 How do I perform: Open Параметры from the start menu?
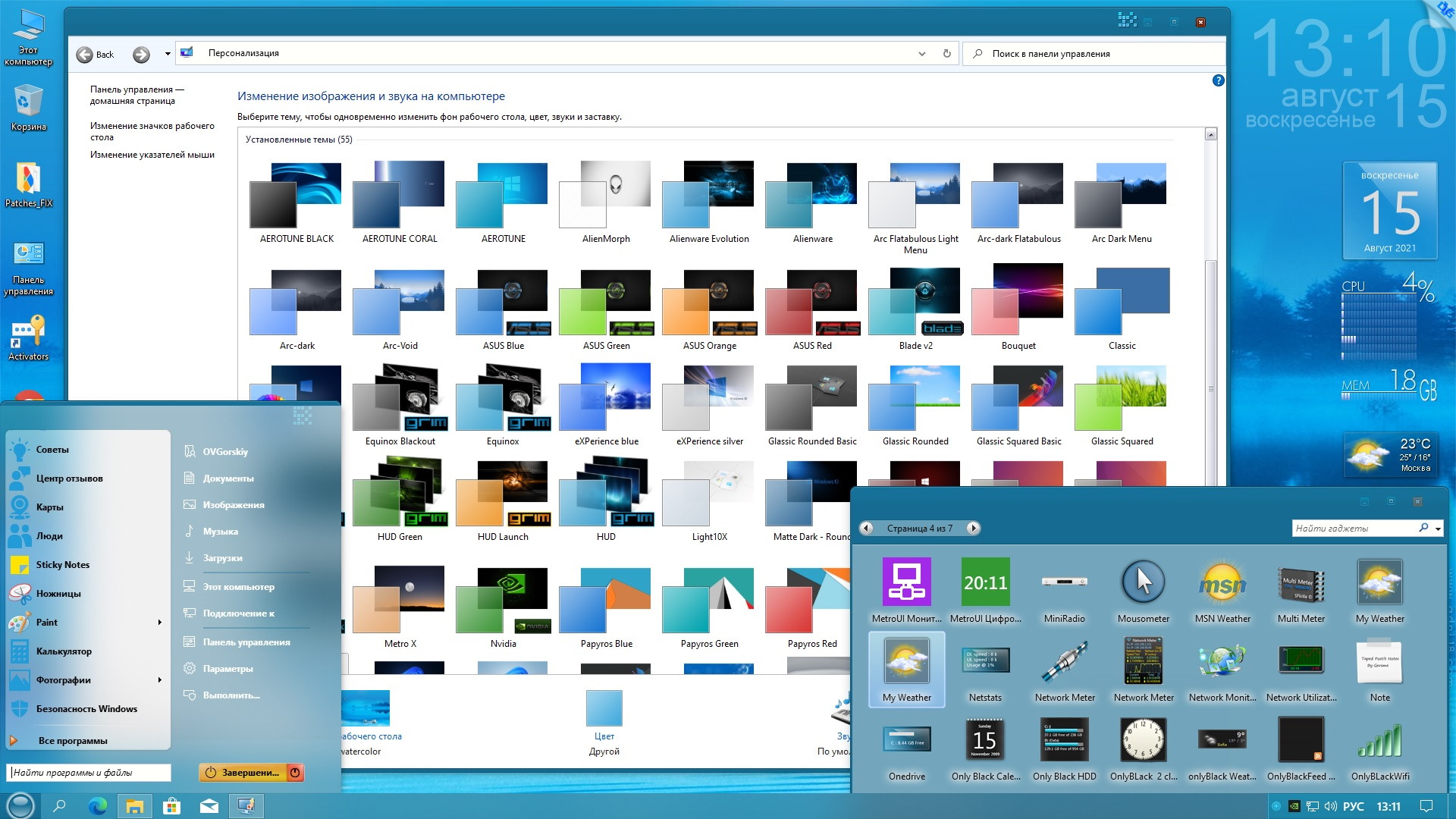227,669
